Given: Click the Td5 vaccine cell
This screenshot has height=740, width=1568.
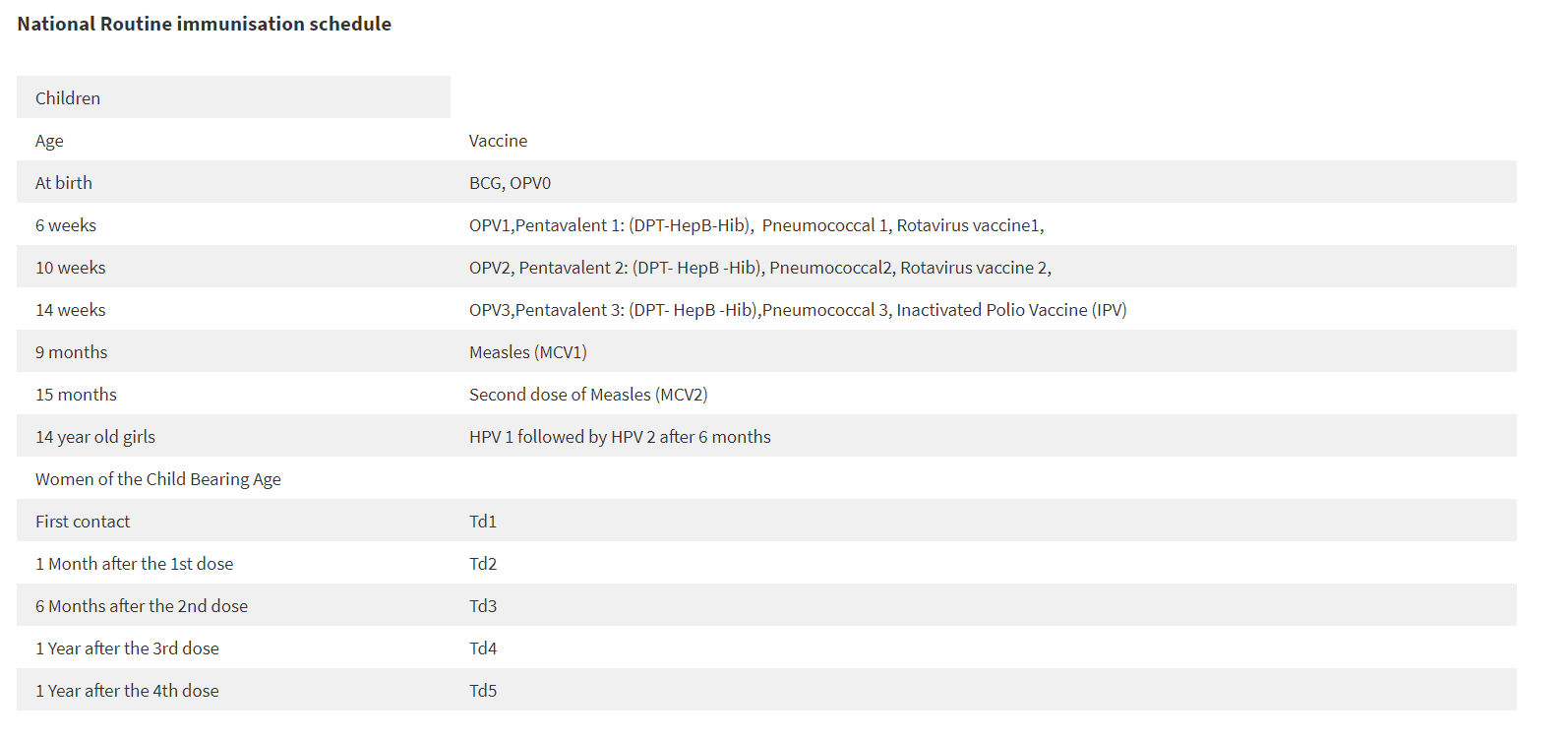Looking at the screenshot, I should (483, 691).
